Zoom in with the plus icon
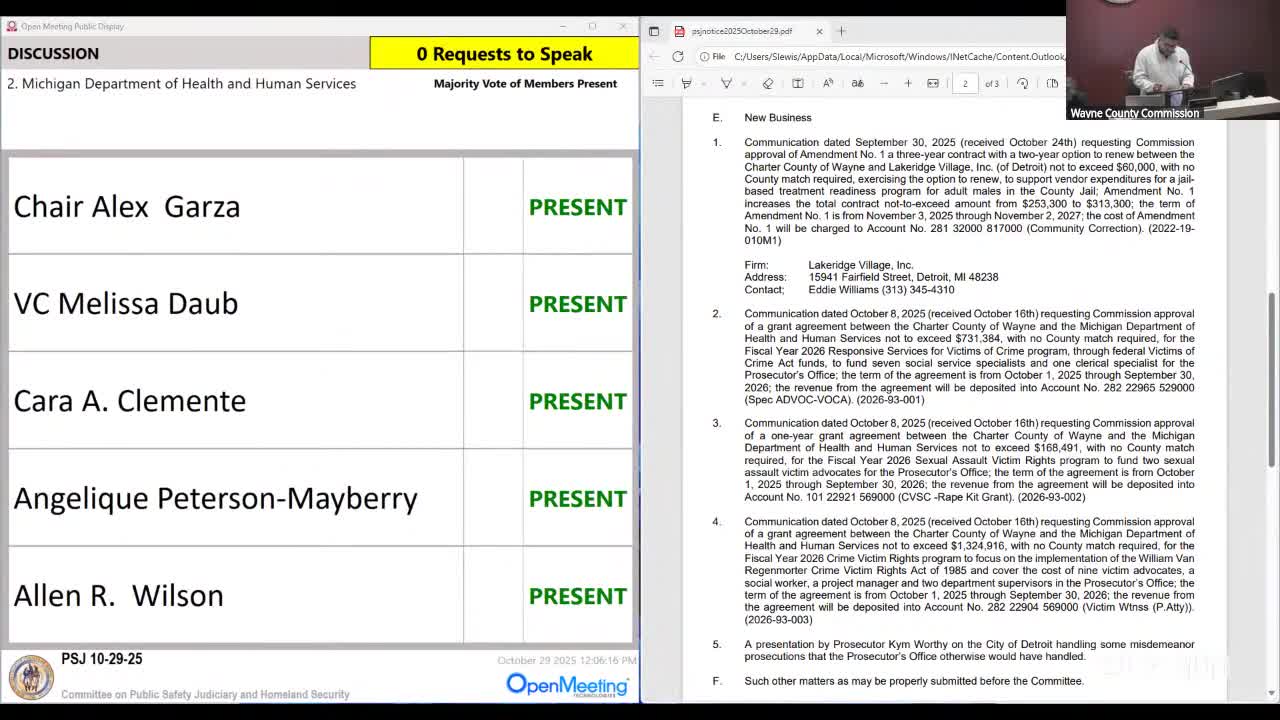Viewport: 1280px width, 720px height. click(908, 83)
